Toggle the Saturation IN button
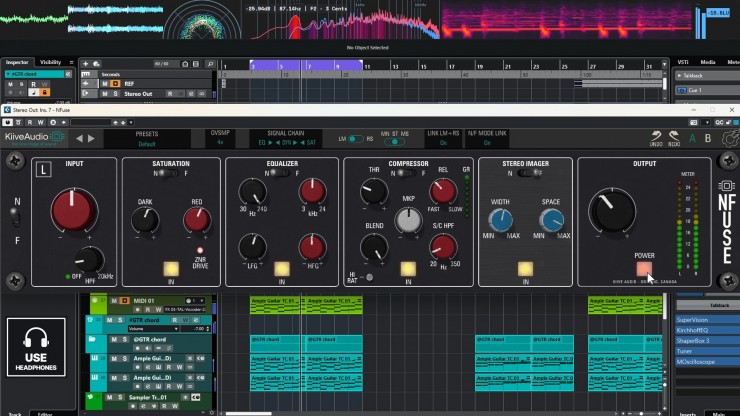 (x=171, y=269)
